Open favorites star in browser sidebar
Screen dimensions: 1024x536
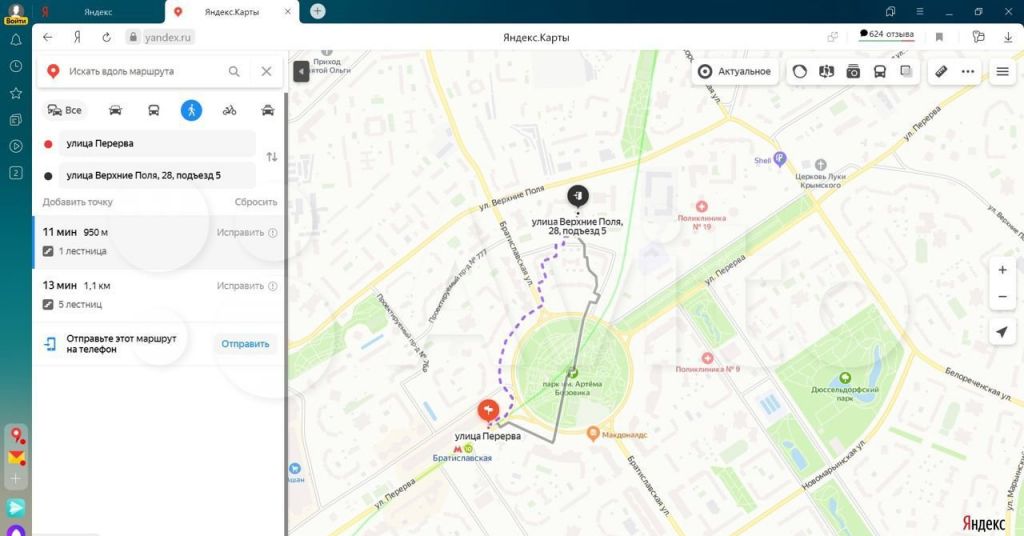coord(16,93)
